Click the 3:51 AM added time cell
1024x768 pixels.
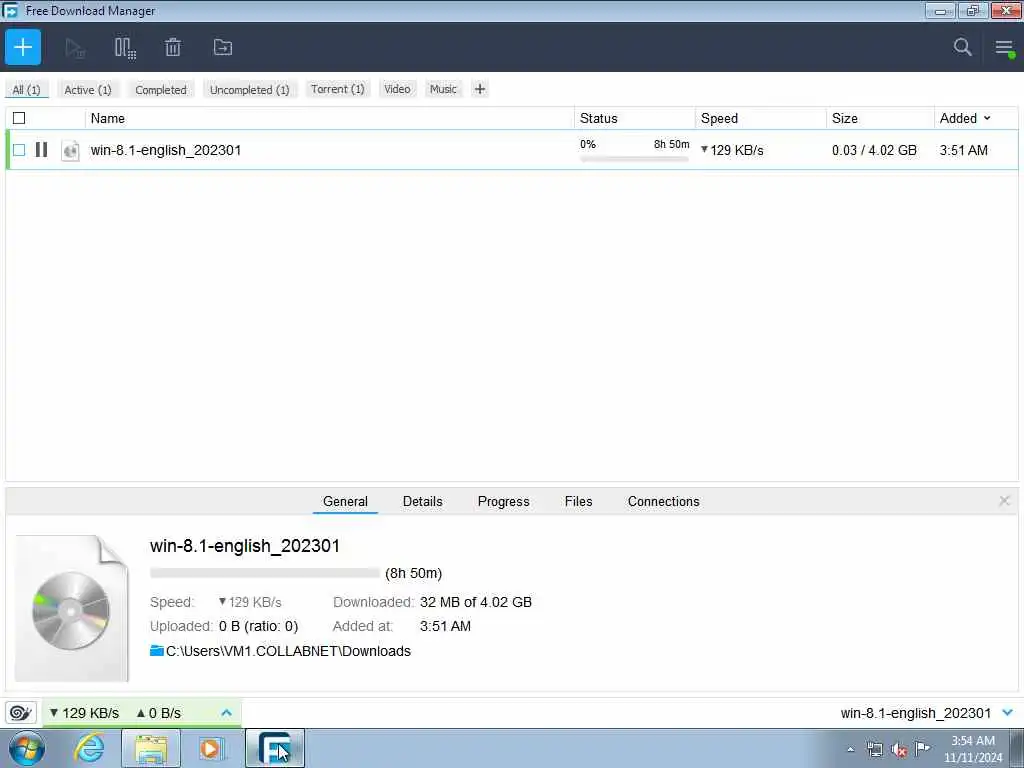(x=963, y=150)
